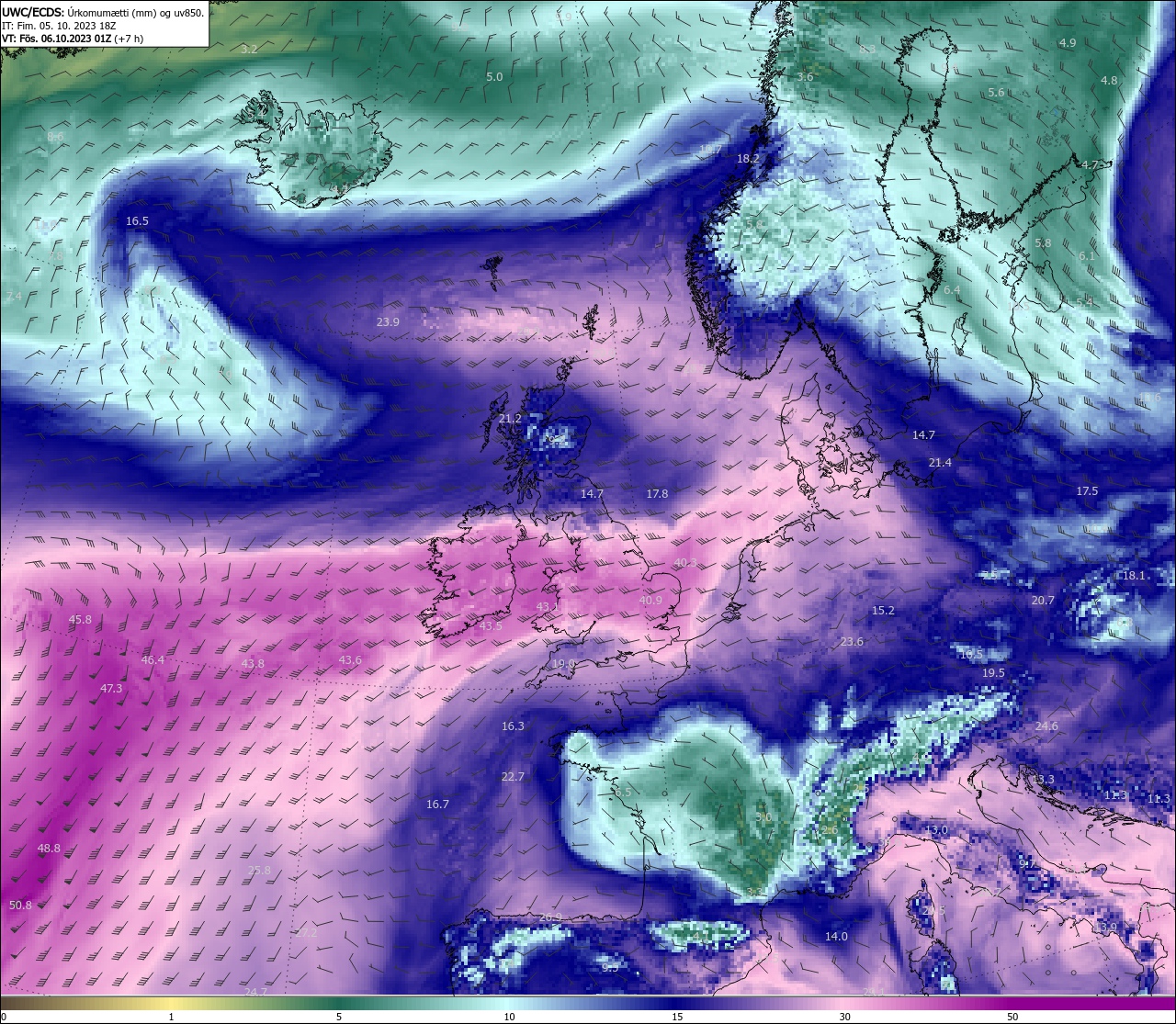
Task: Pick the 5.8 value on the map
Action: tap(1043, 243)
